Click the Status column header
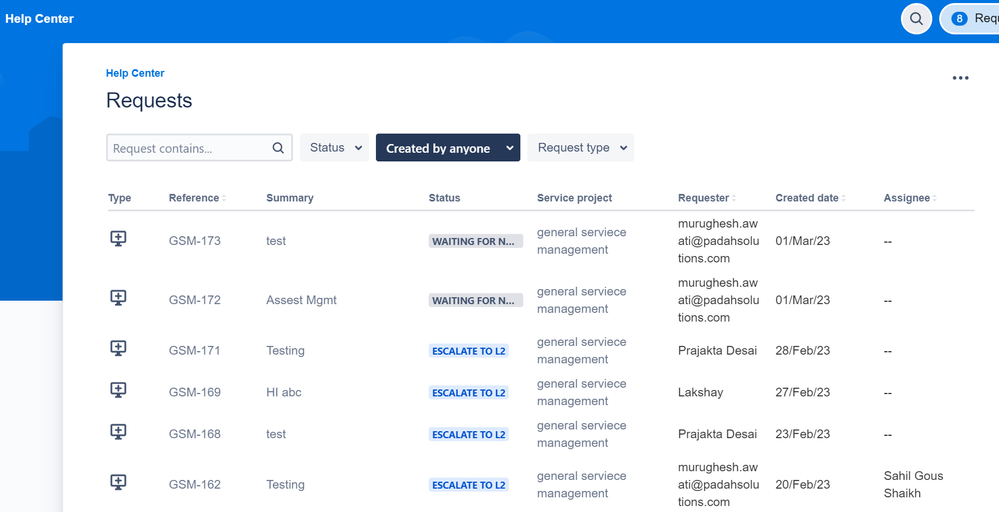The width and height of the screenshot is (999, 512). (444, 198)
